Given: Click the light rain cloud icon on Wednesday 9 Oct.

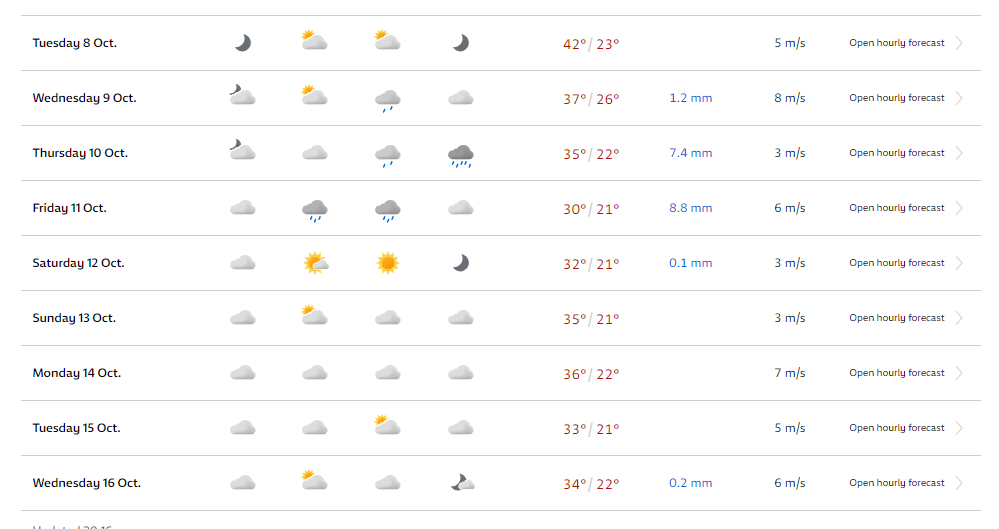Looking at the screenshot, I should pyautogui.click(x=387, y=100).
